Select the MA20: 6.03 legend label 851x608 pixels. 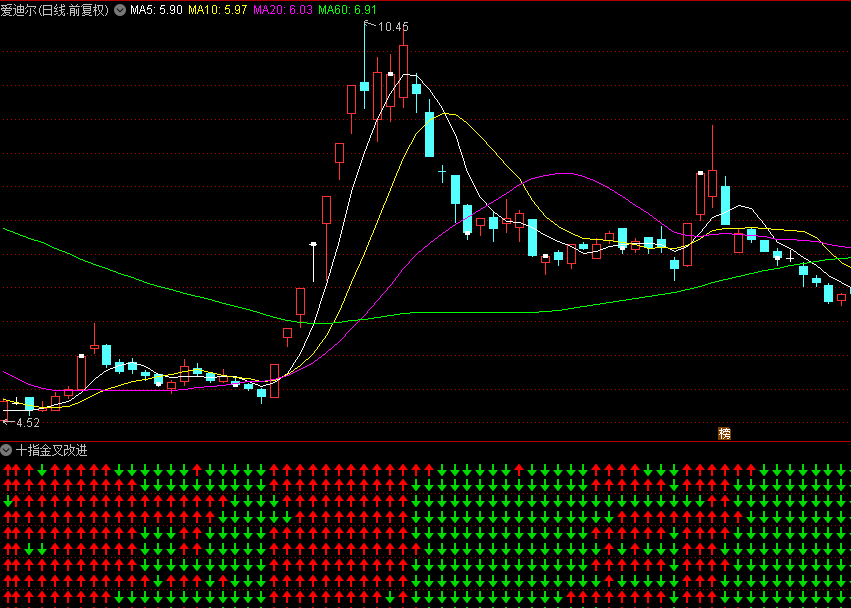point(283,10)
